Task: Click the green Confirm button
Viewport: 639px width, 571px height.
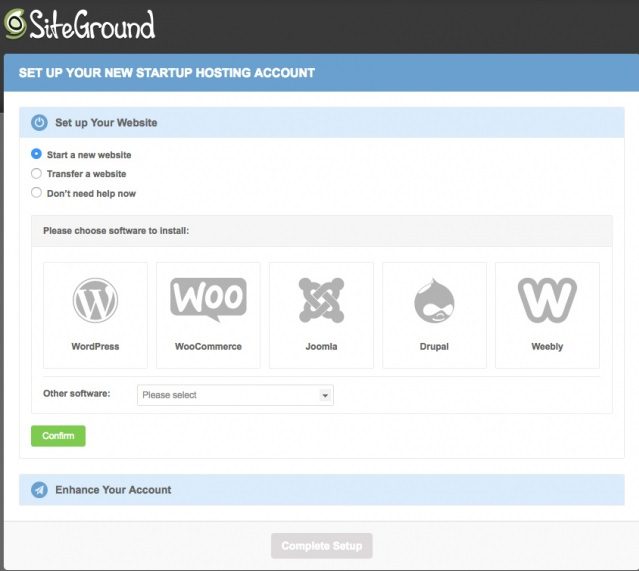Action: 58,436
